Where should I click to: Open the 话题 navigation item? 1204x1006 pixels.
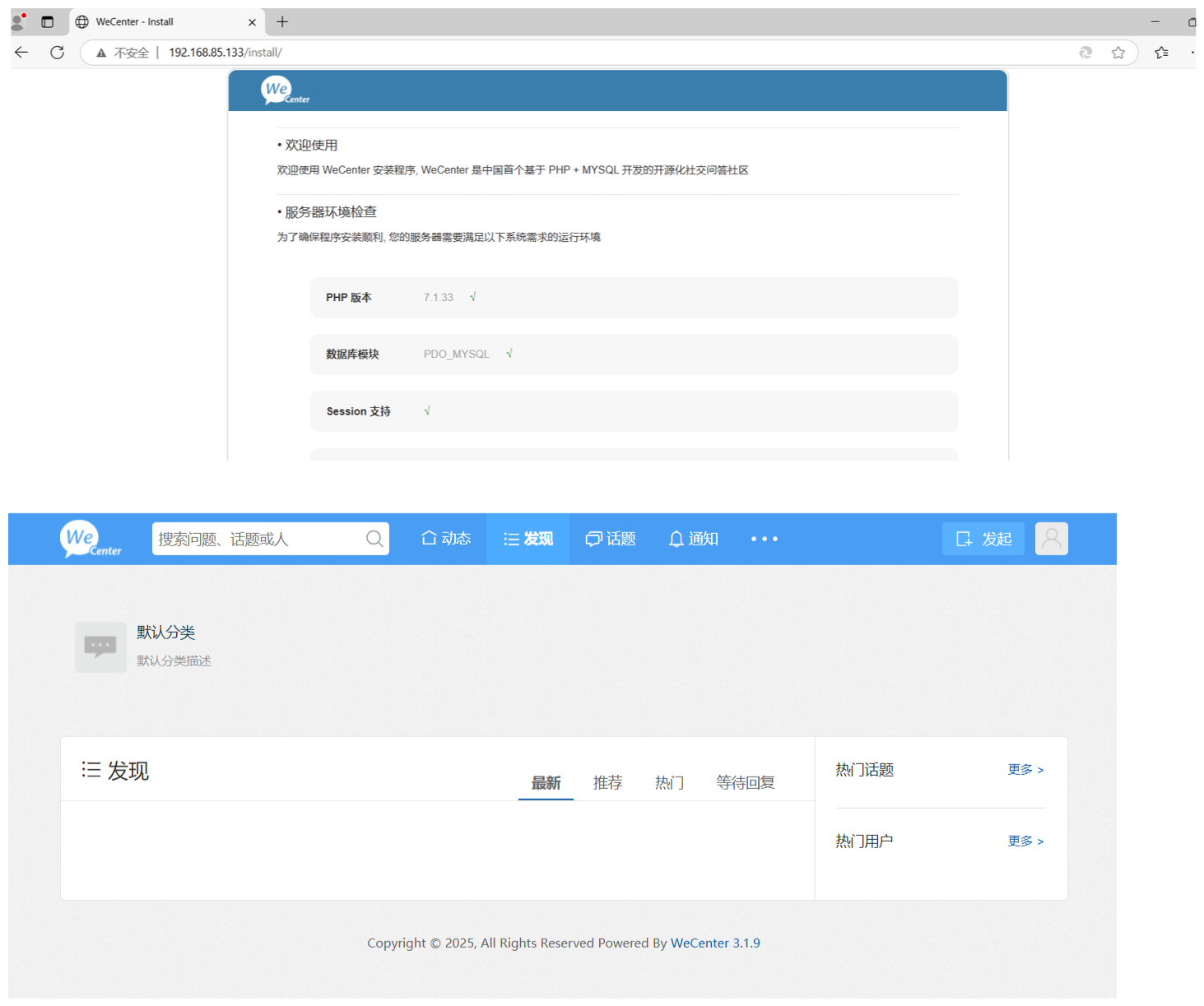[610, 539]
